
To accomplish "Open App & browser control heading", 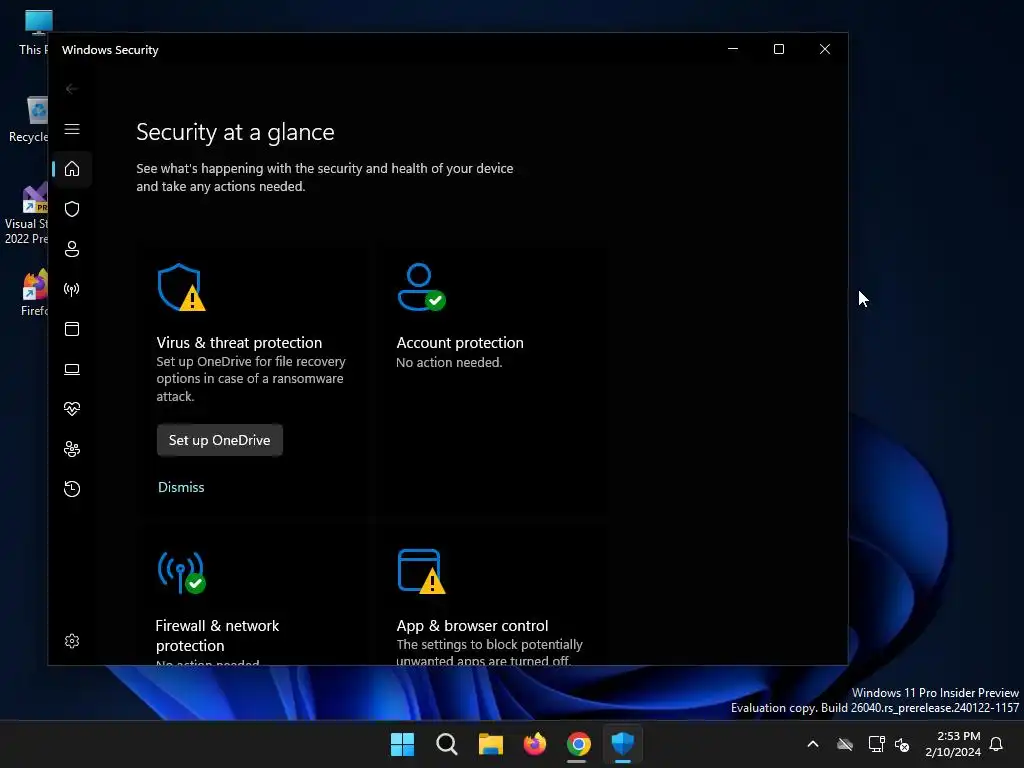I will 472,626.
